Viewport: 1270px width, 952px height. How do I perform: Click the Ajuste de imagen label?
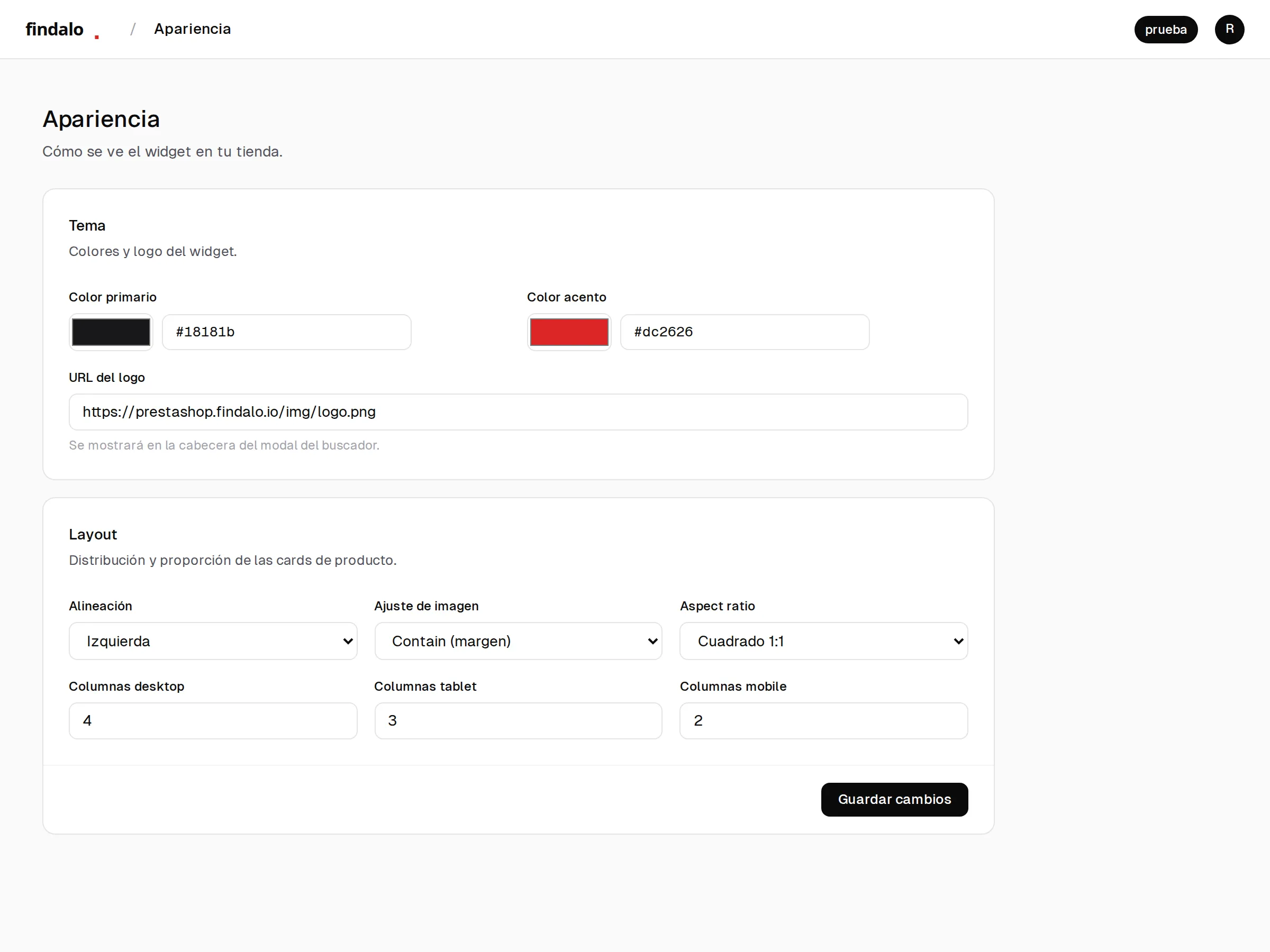[426, 606]
